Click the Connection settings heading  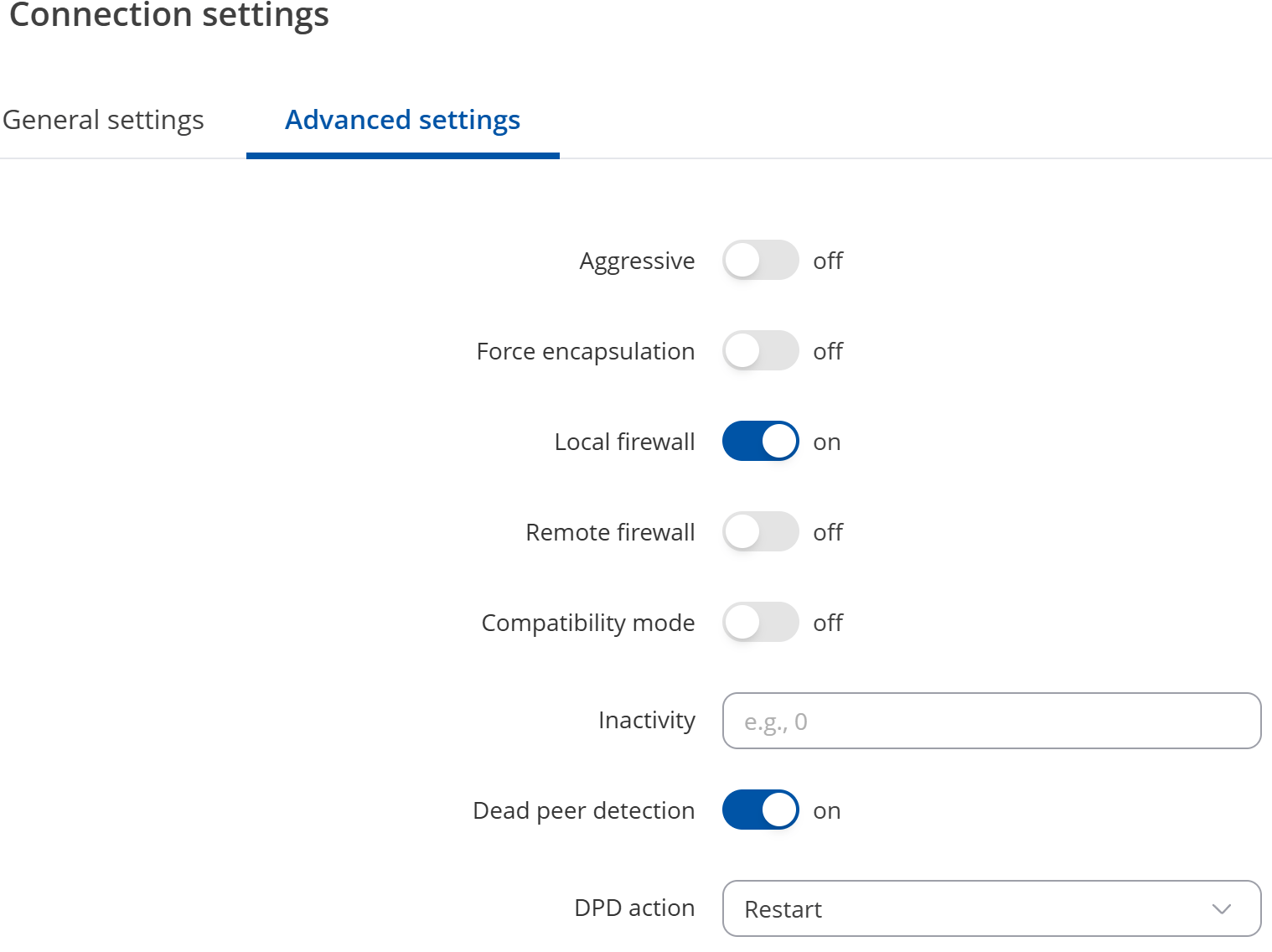(x=168, y=15)
